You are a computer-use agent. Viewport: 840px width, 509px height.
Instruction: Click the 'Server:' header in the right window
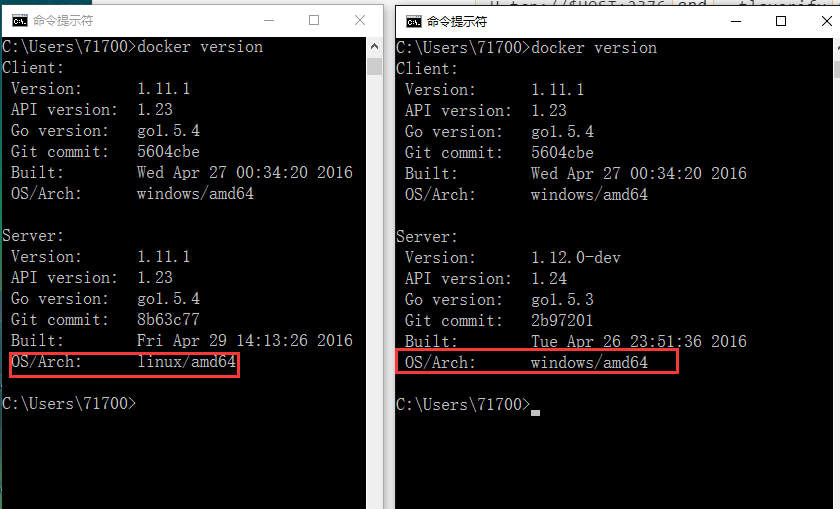pos(427,237)
